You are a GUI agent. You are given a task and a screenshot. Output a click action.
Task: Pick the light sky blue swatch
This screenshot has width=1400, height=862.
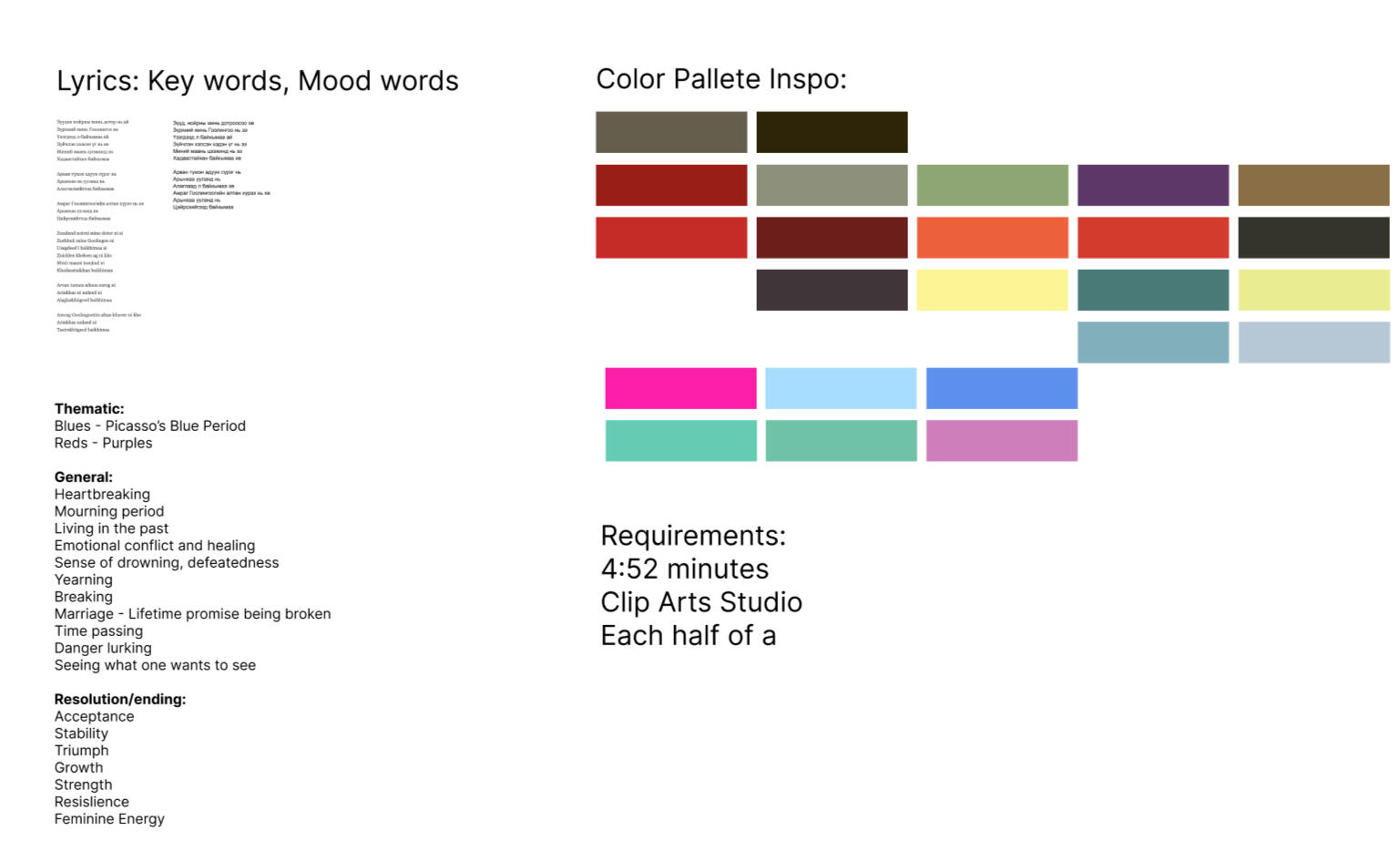click(841, 388)
